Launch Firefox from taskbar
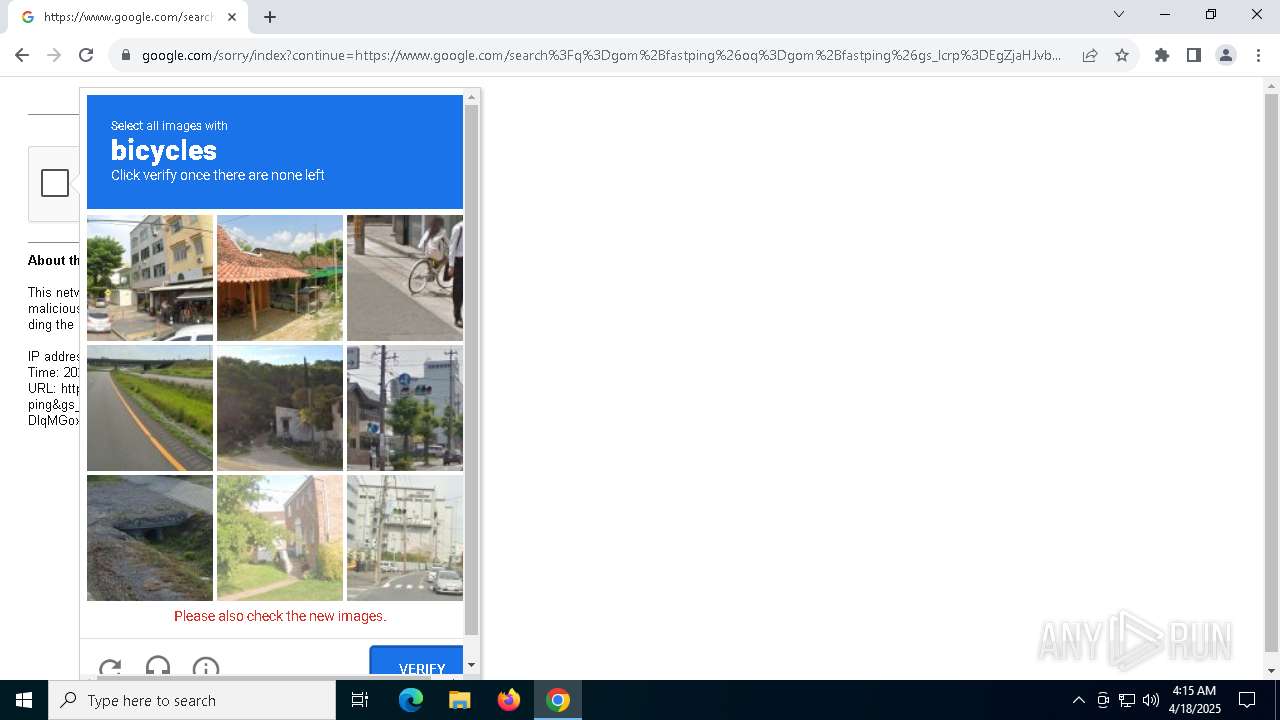Viewport: 1280px width, 720px height. pos(509,700)
